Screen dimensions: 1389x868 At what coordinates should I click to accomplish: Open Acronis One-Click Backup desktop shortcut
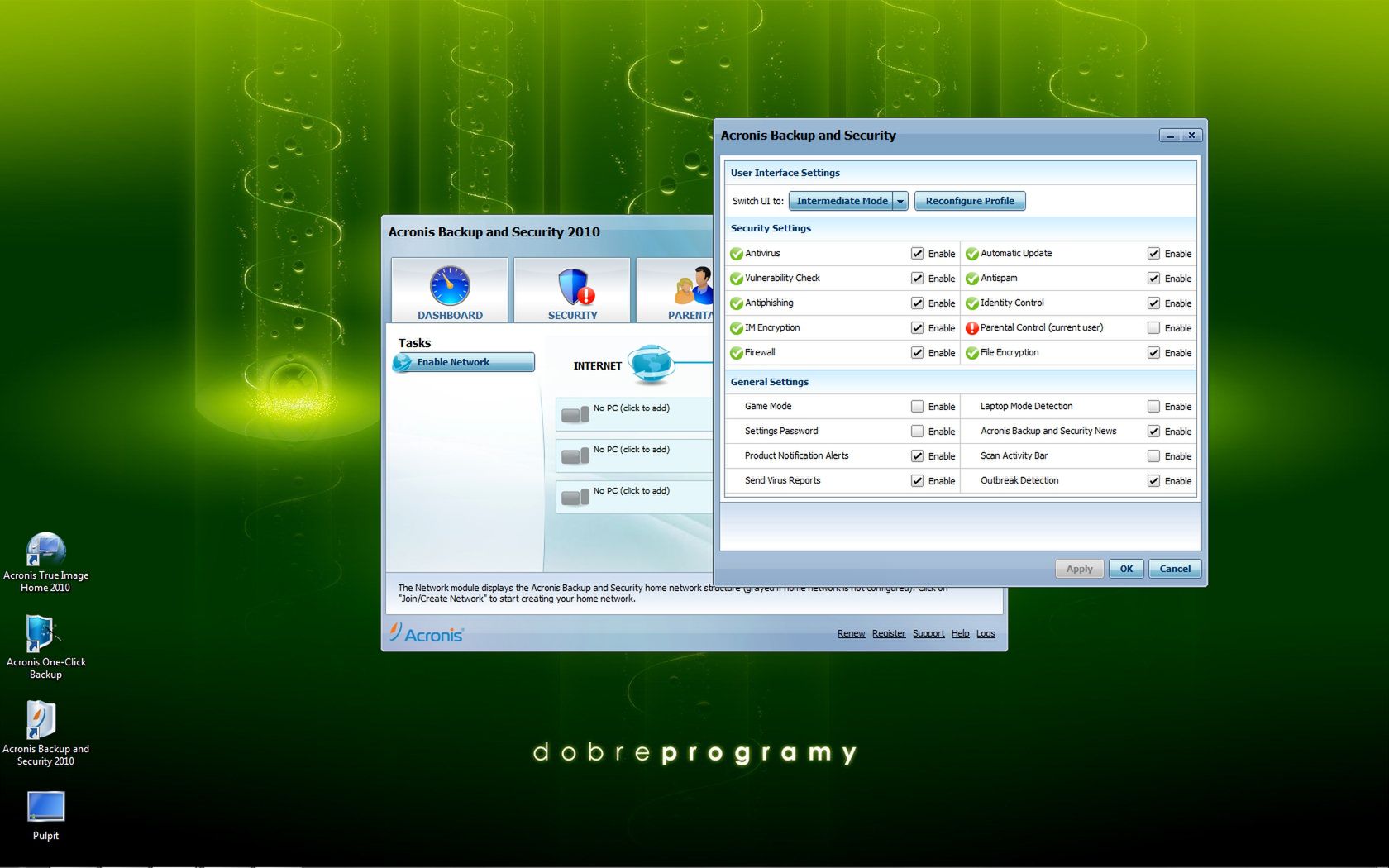click(45, 647)
